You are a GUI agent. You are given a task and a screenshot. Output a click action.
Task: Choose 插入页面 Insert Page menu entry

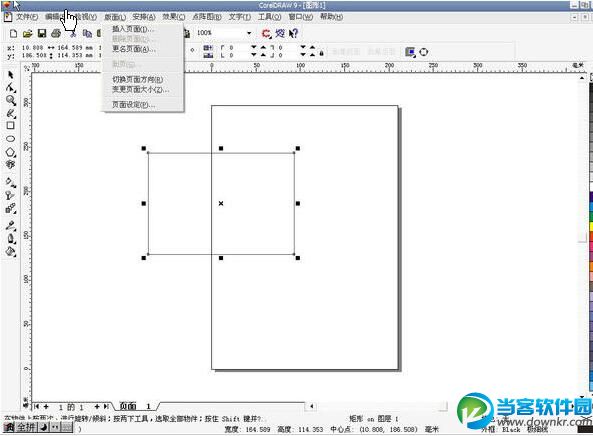click(x=143, y=29)
